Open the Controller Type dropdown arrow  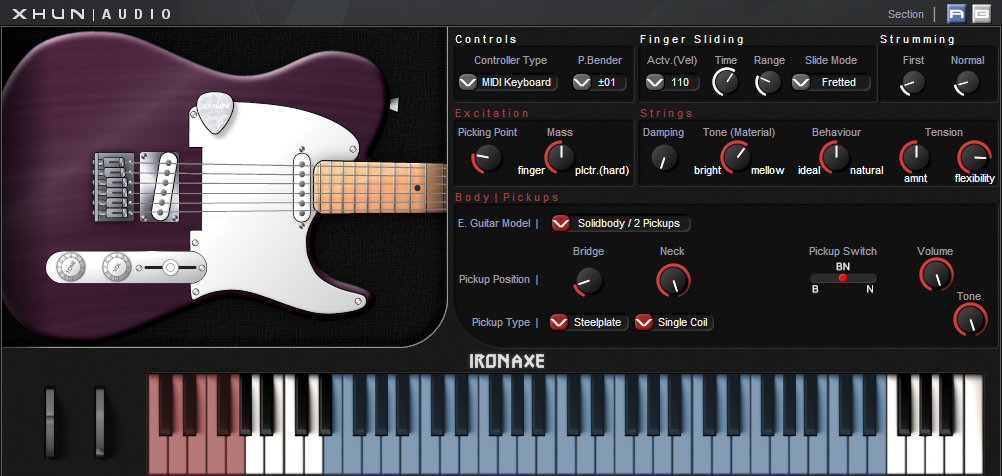[468, 82]
